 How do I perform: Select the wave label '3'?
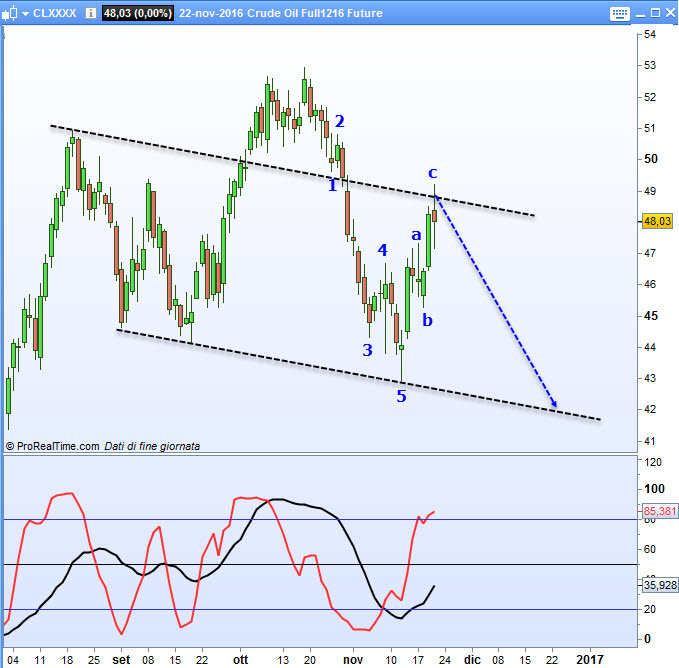pyautogui.click(x=367, y=350)
